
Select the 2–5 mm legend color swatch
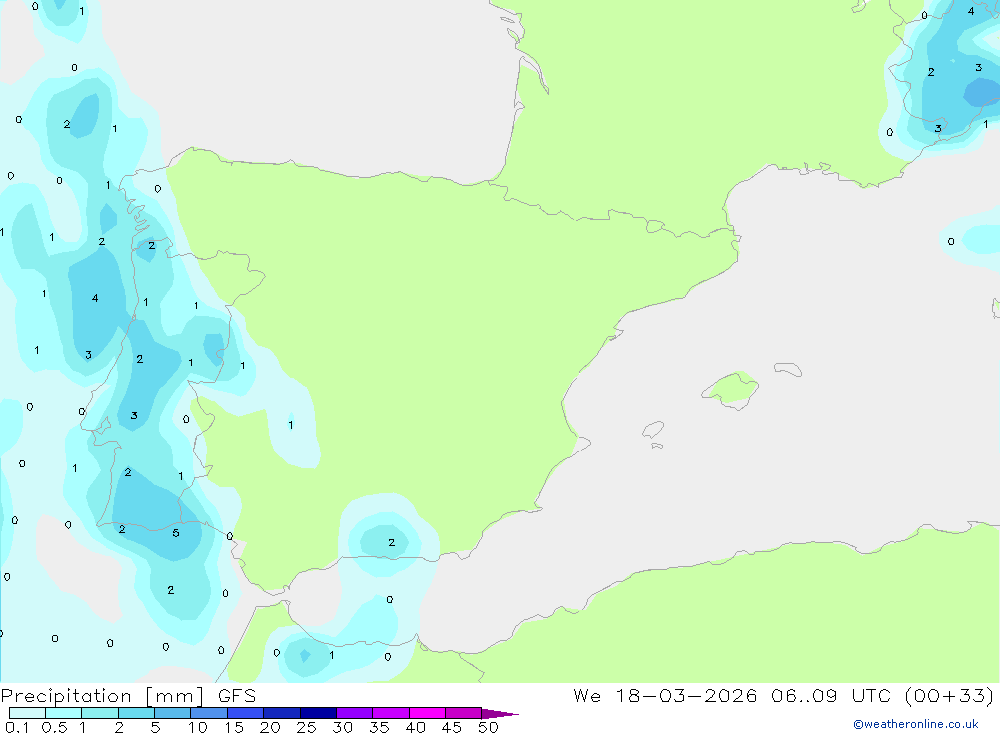tap(136, 713)
